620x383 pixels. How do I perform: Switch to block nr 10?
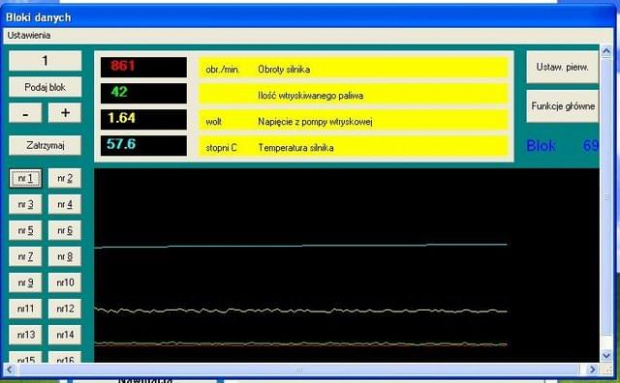pyautogui.click(x=65, y=283)
